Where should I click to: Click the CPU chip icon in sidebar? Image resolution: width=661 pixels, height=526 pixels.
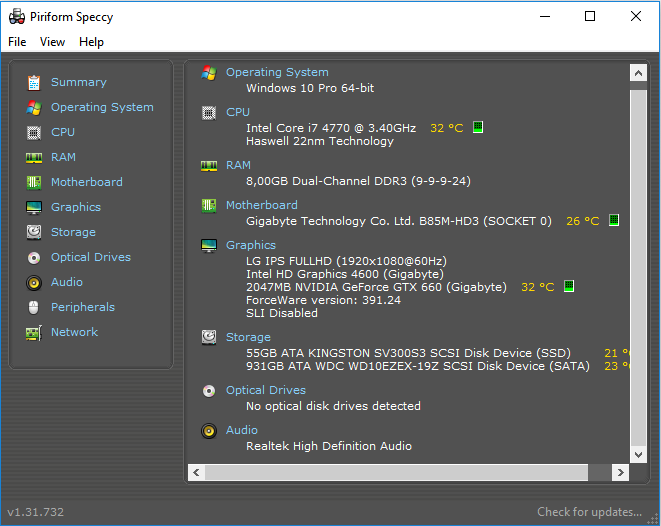point(34,133)
